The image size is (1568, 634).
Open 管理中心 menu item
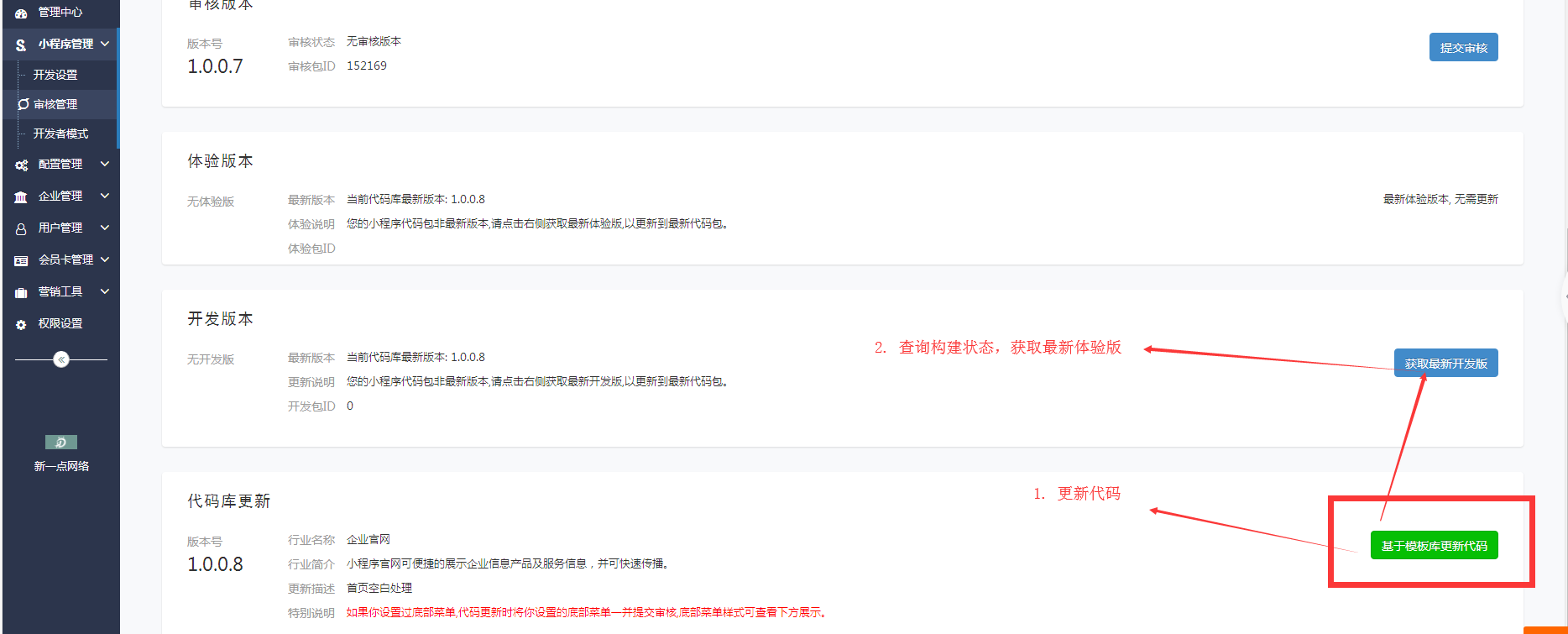60,13
